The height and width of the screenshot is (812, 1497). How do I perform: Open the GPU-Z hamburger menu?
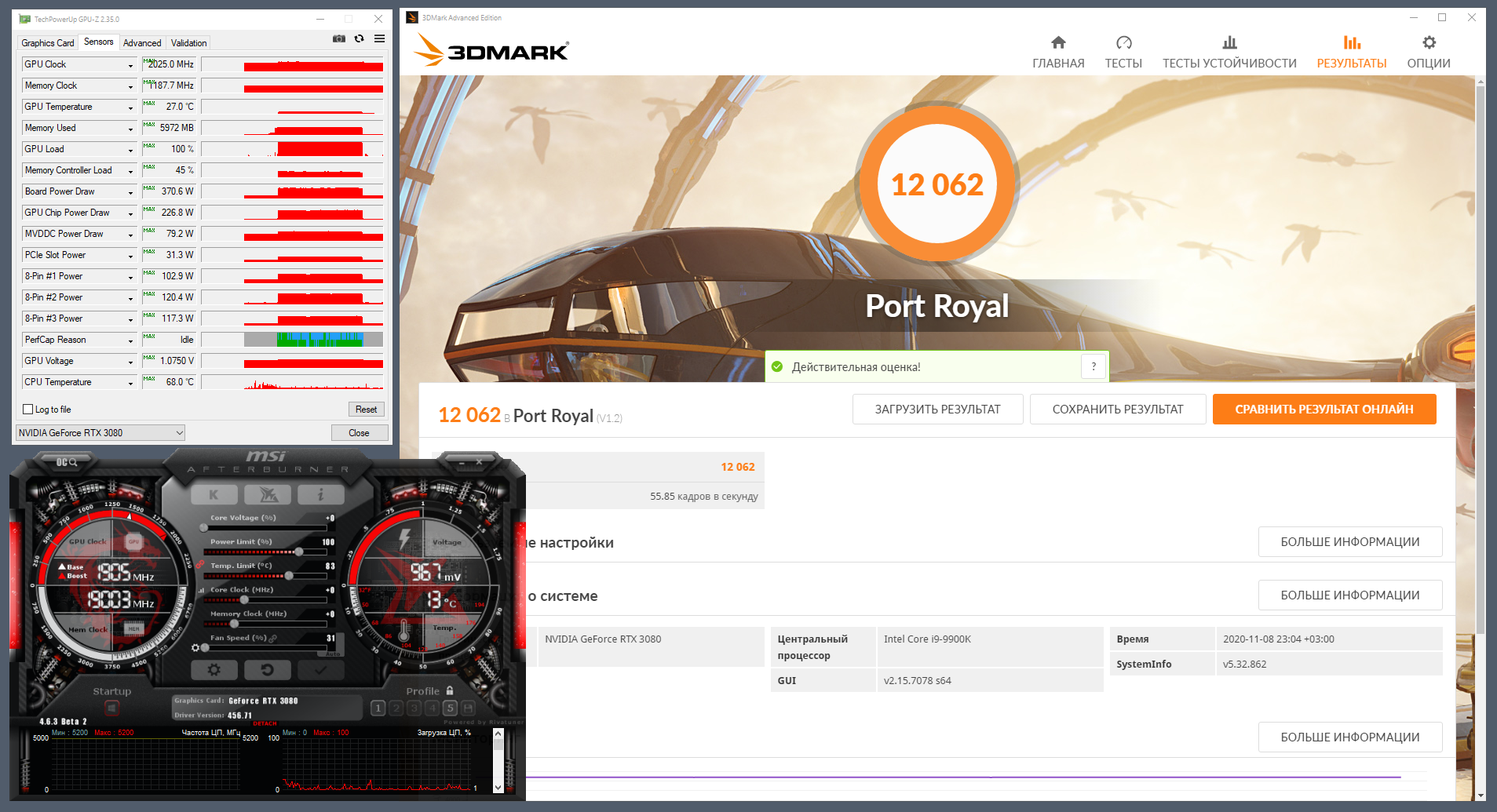coord(380,38)
